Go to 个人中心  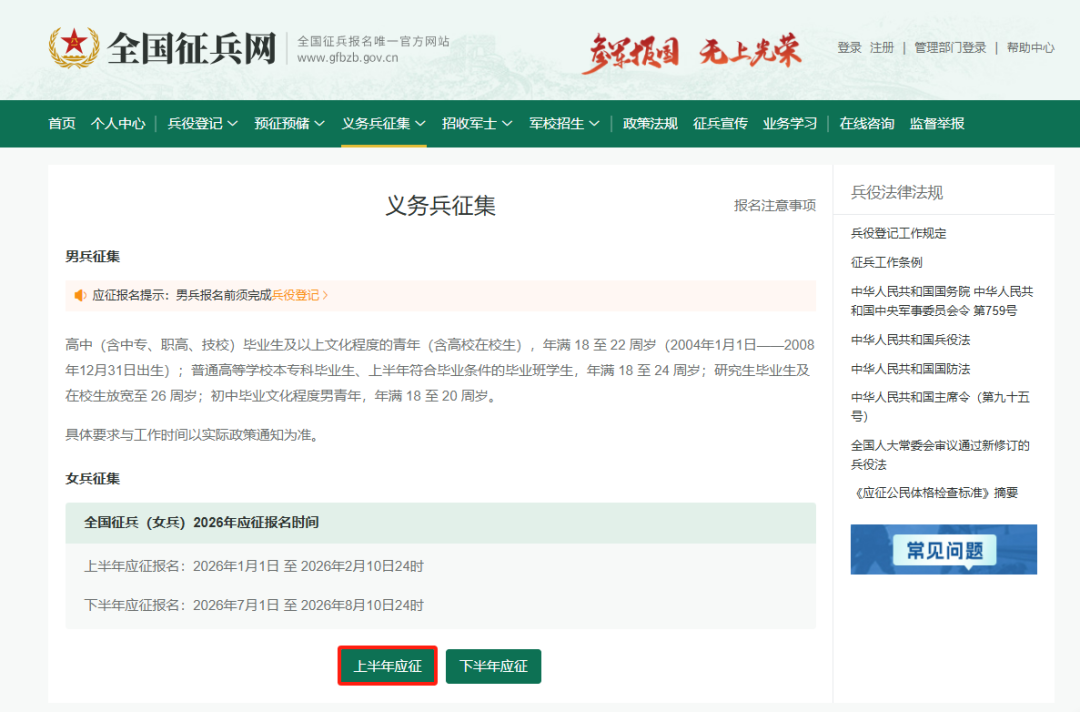pyautogui.click(x=118, y=123)
